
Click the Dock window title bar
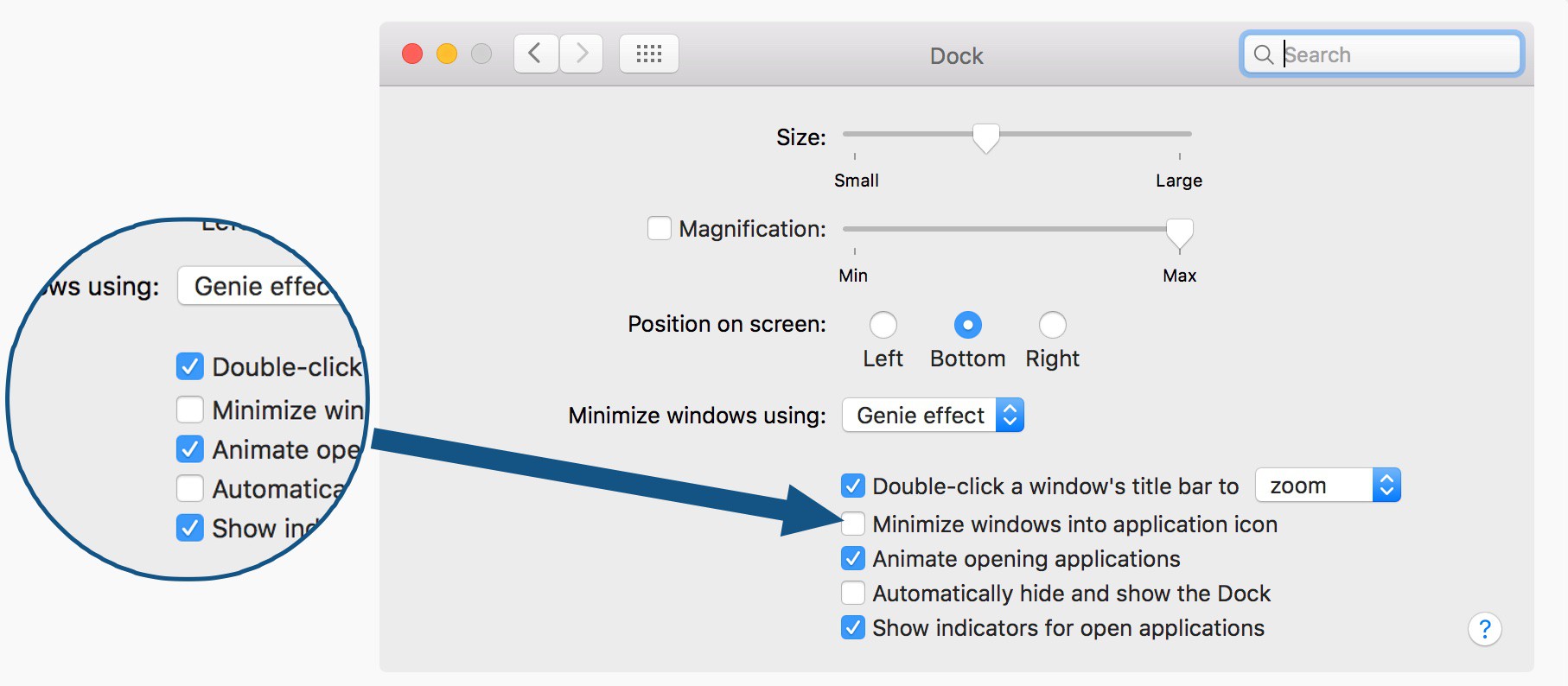point(956,55)
